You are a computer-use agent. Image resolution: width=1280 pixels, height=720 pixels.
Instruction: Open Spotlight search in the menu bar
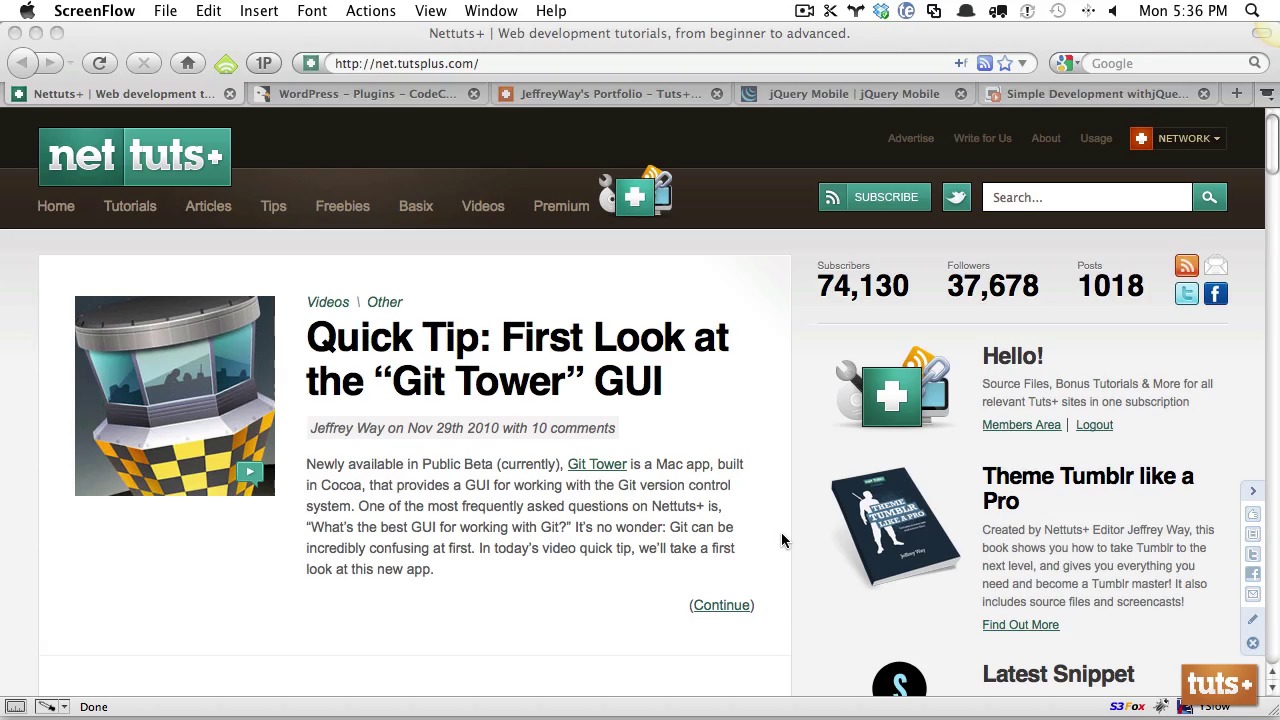point(1252,11)
